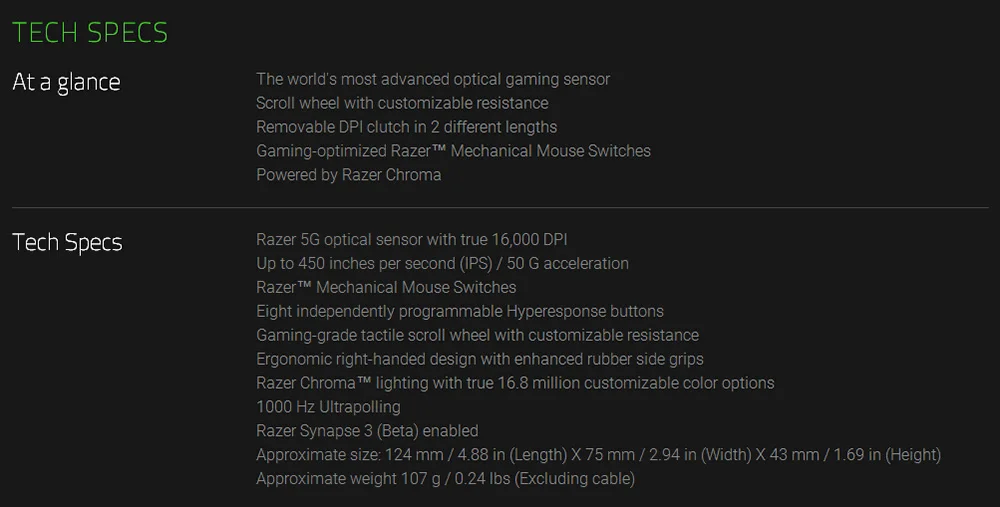1000x507 pixels.
Task: Select the 'At a glance' section label
Action: coord(66,83)
